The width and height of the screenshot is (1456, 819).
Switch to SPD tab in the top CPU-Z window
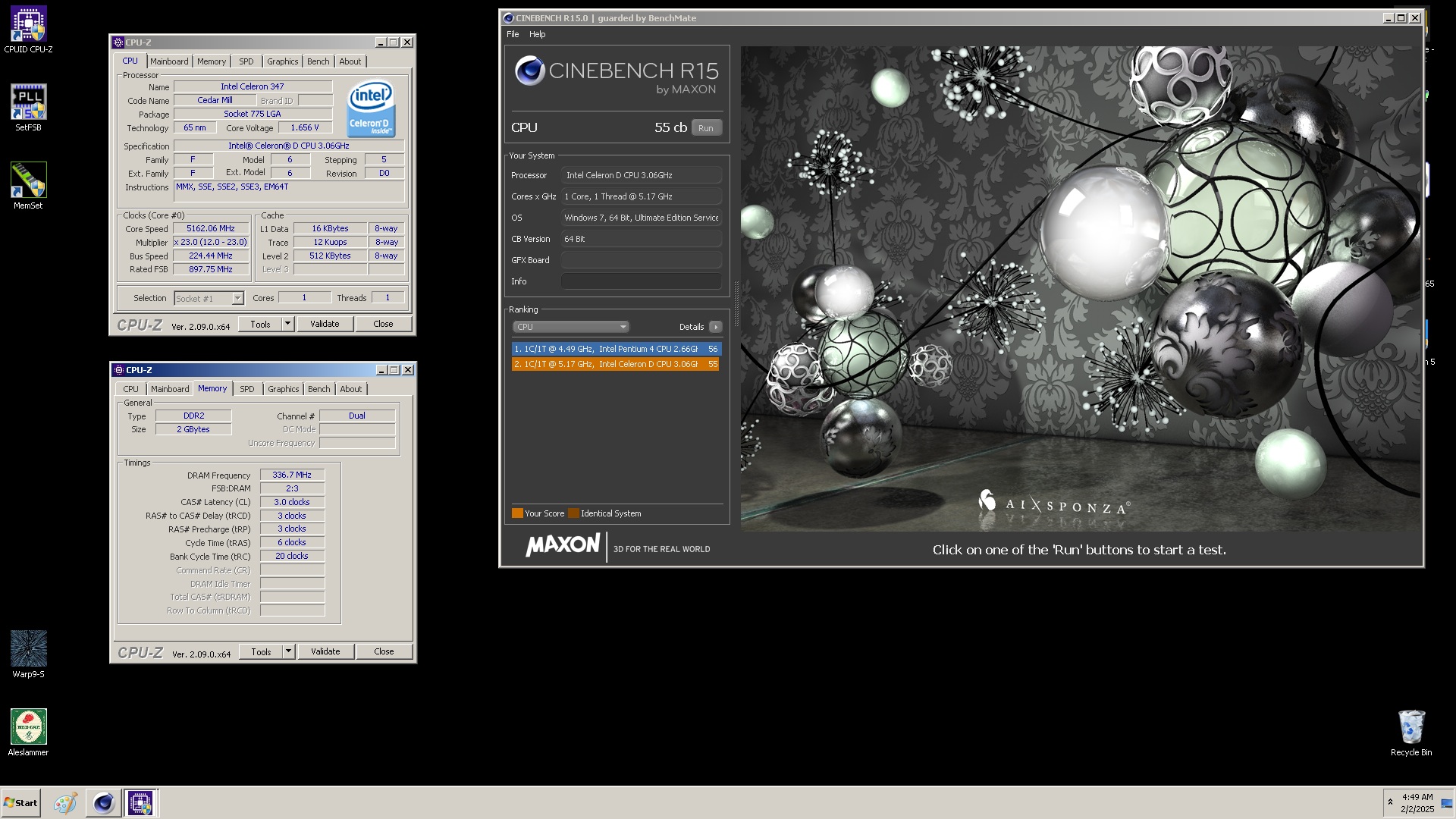pyautogui.click(x=246, y=61)
